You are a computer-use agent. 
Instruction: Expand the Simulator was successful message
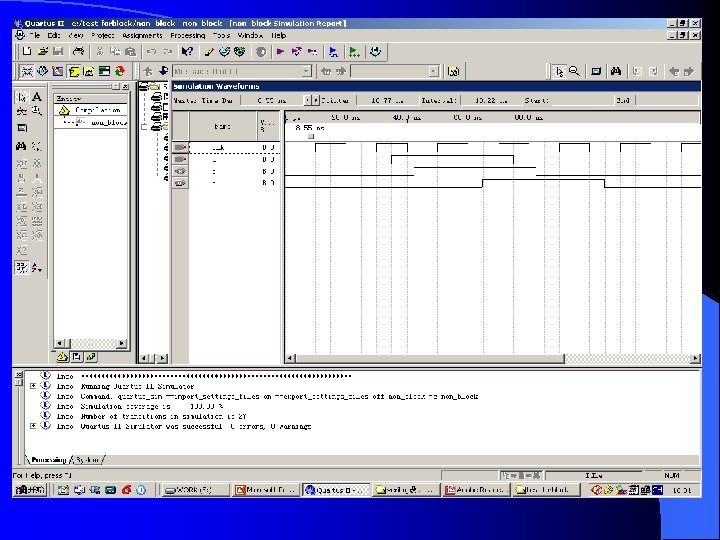pyautogui.click(x=33, y=426)
